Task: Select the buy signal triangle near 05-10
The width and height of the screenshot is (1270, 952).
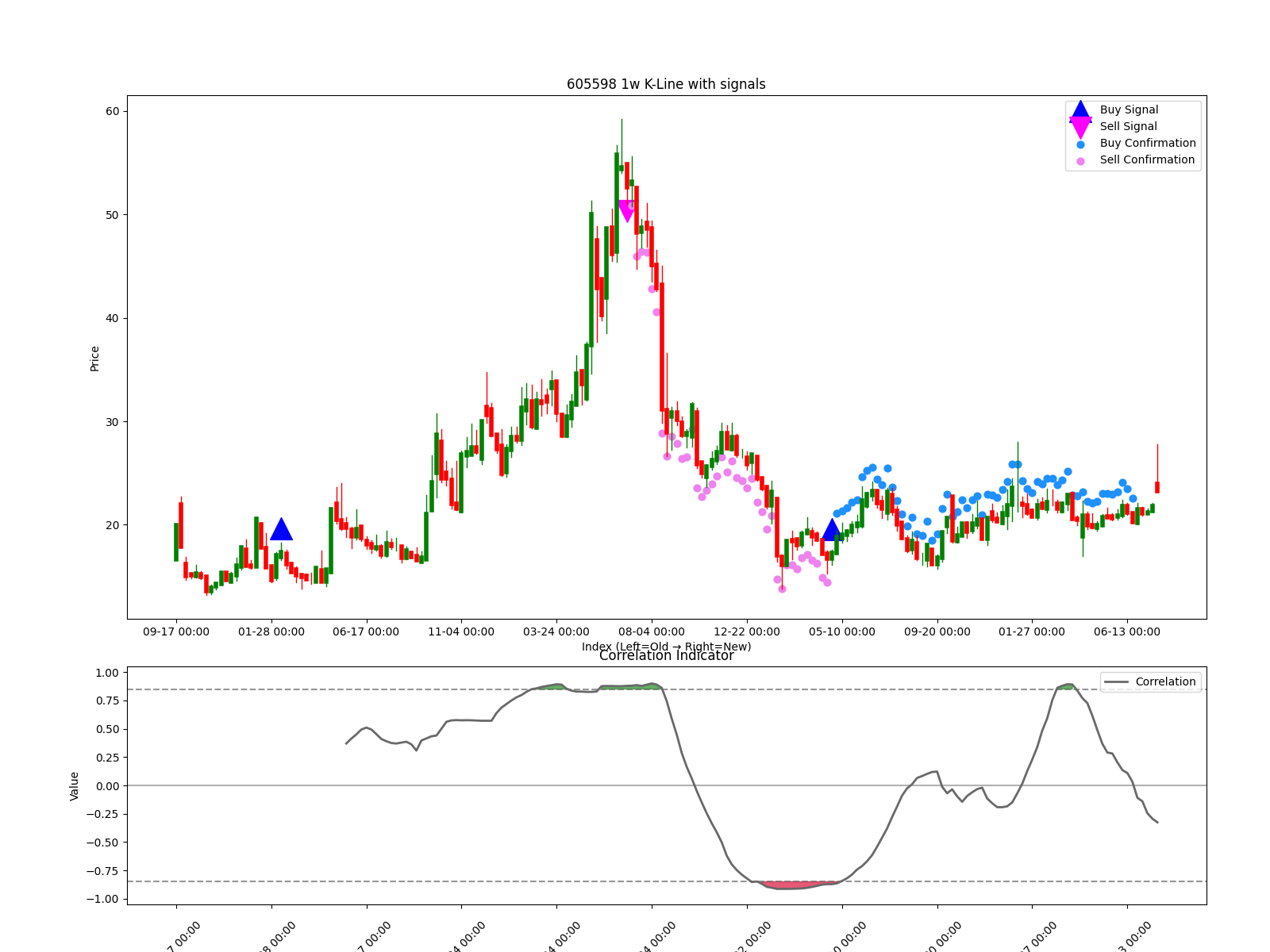Action: pos(831,529)
